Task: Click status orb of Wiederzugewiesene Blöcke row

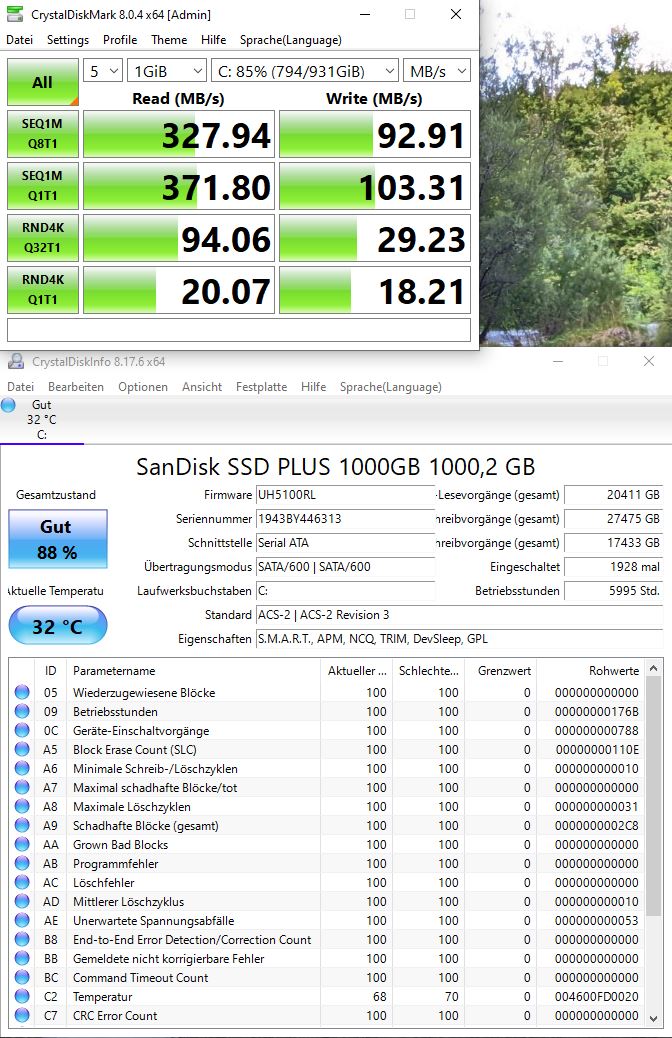Action: (x=22, y=692)
